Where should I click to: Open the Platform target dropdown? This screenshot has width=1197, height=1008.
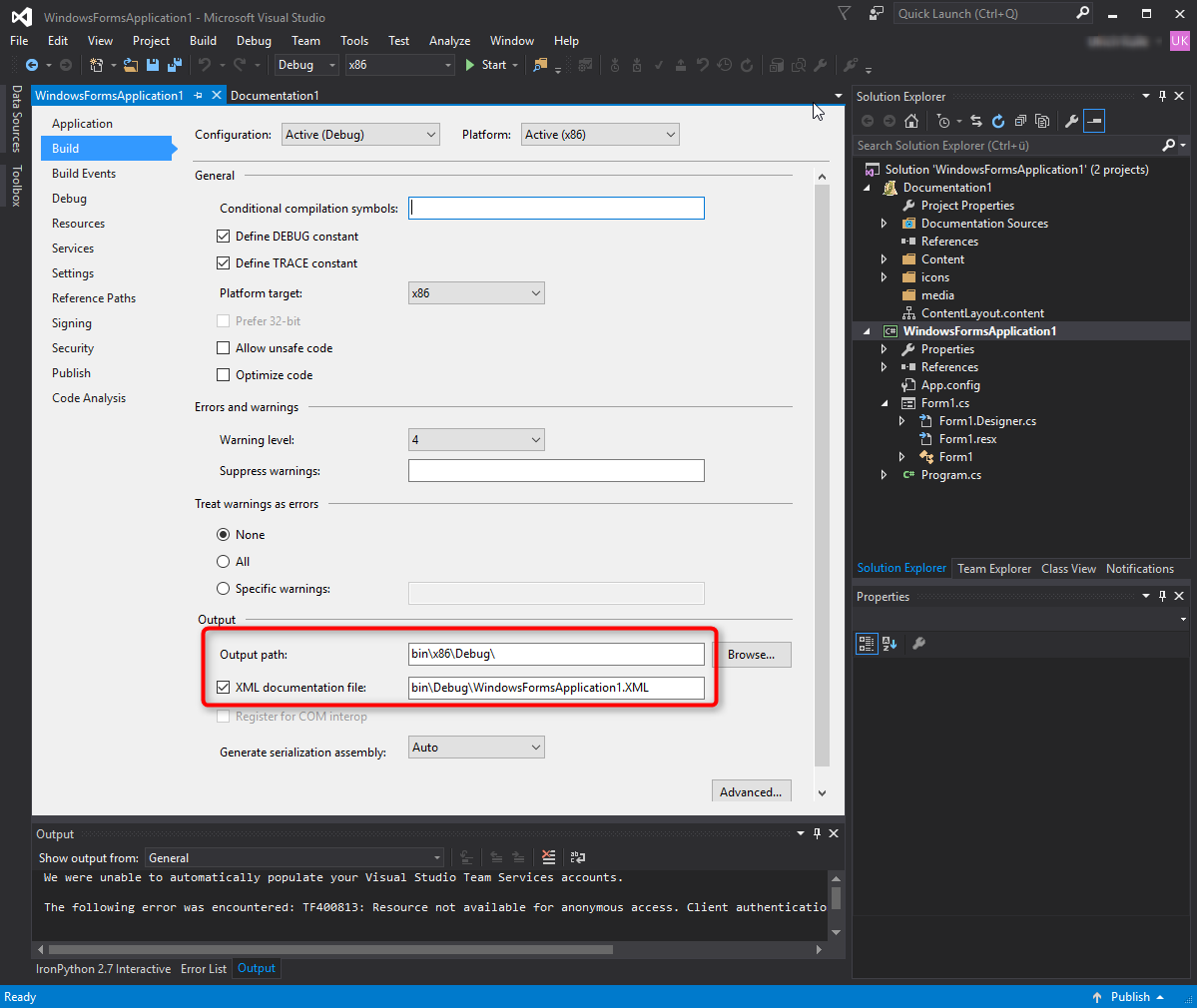476,293
